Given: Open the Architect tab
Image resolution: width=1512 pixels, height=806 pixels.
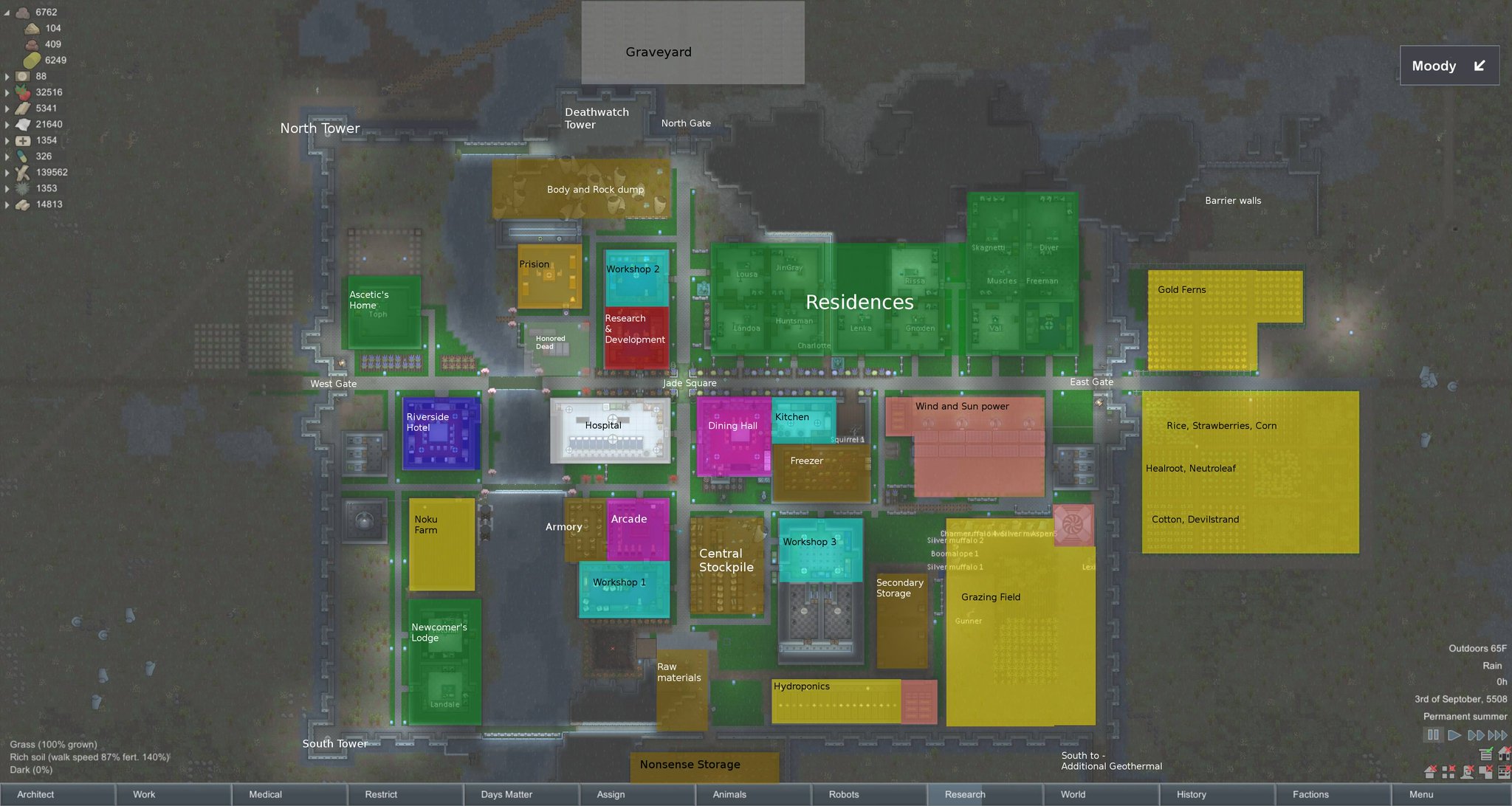Looking at the screenshot, I should click(x=57, y=794).
